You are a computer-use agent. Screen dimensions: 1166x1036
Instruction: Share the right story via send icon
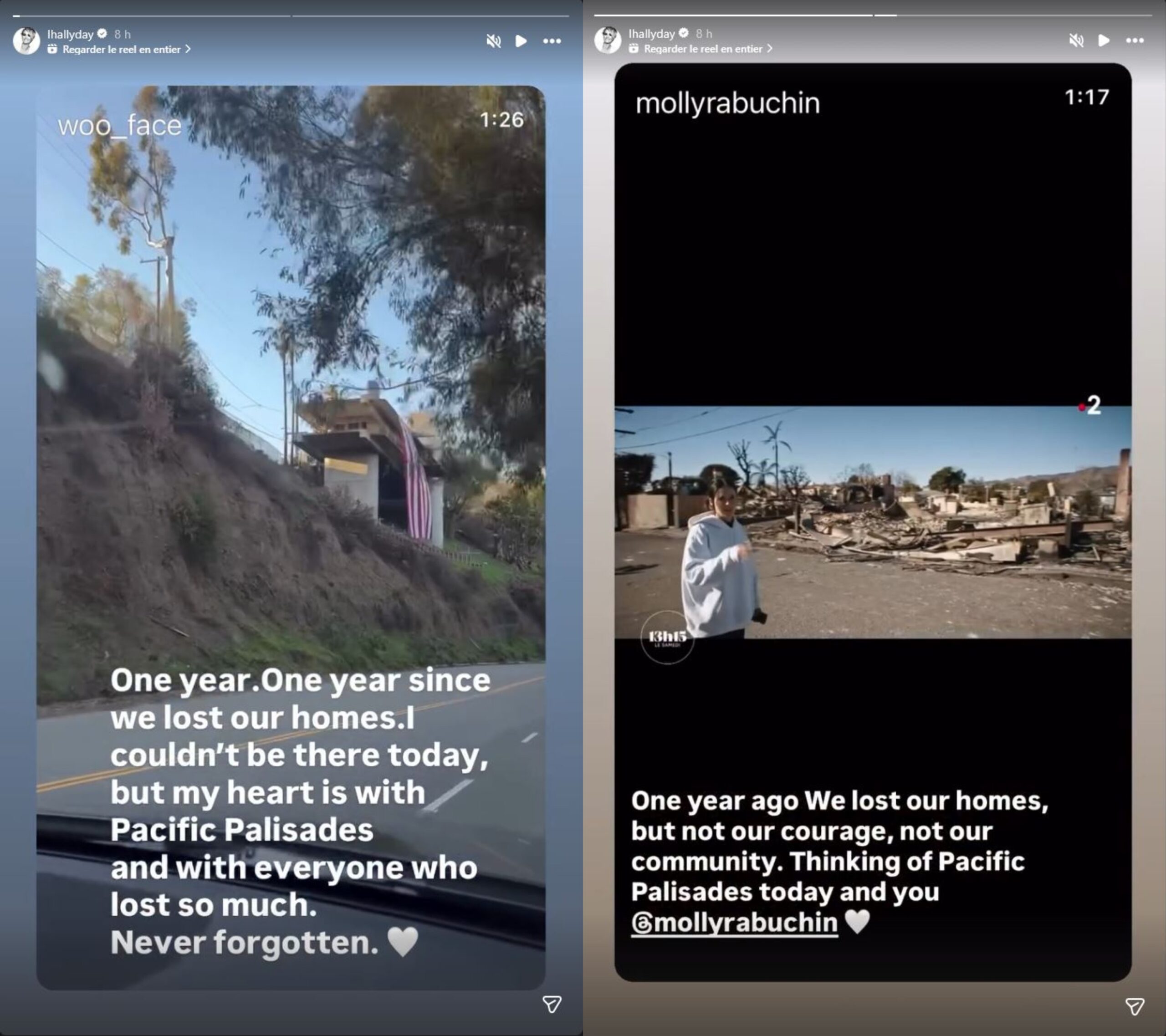coord(1135,1006)
